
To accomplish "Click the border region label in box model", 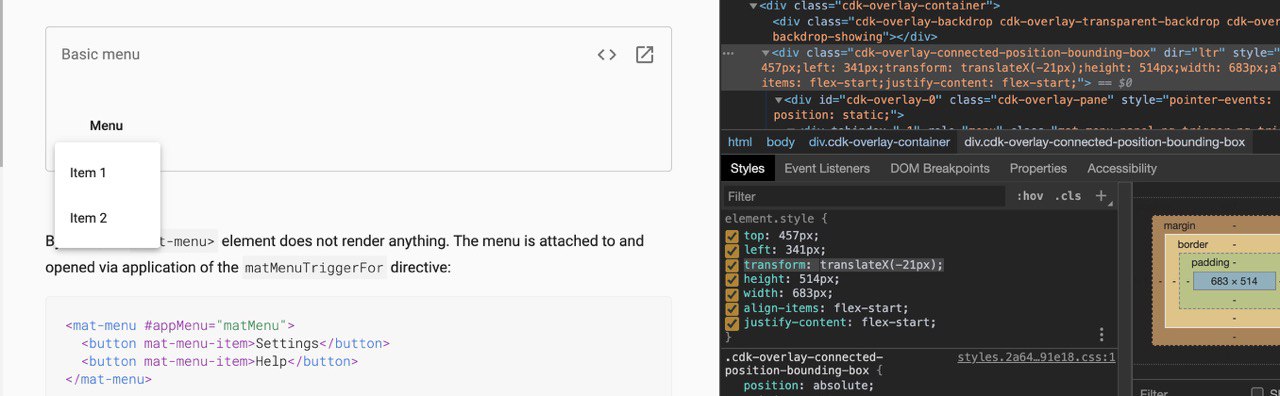I will [x=1193, y=244].
